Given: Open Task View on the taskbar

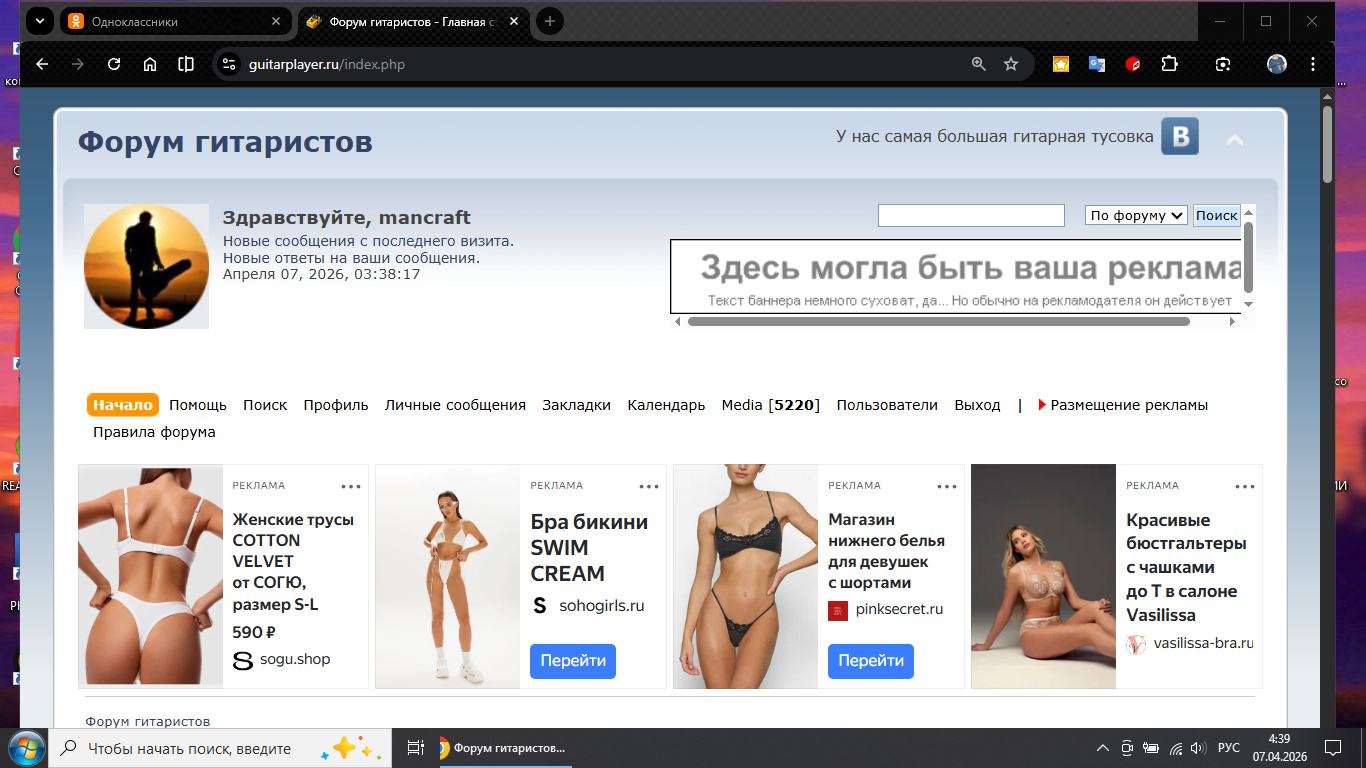Looking at the screenshot, I should tap(416, 748).
